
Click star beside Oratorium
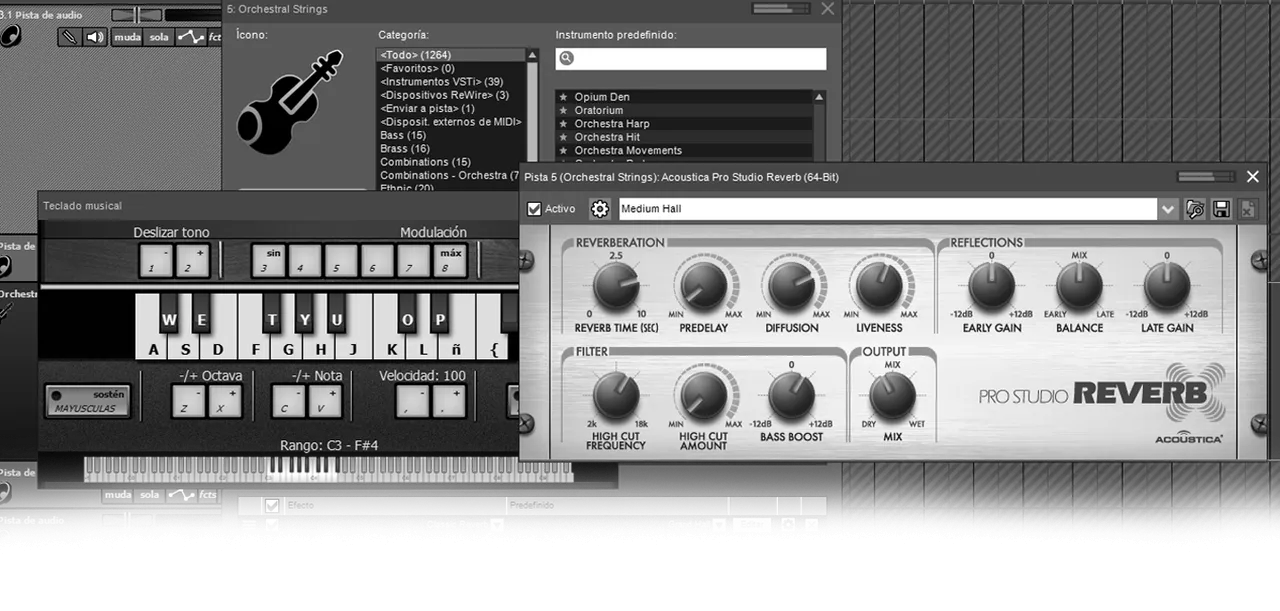pyautogui.click(x=564, y=110)
